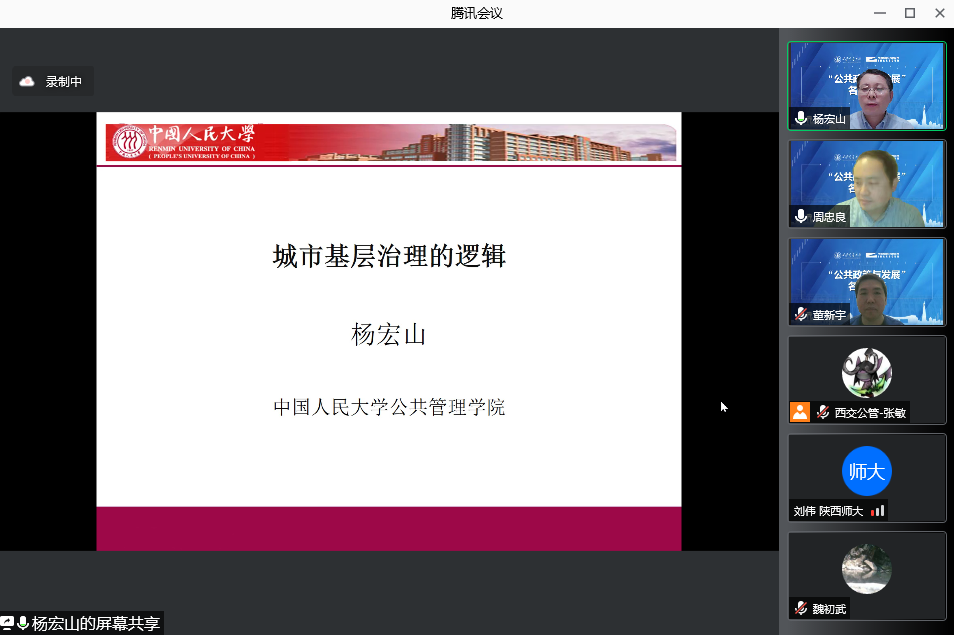The height and width of the screenshot is (635, 954).
Task: Select 杨宏山 video thumbnail
Action: point(866,85)
